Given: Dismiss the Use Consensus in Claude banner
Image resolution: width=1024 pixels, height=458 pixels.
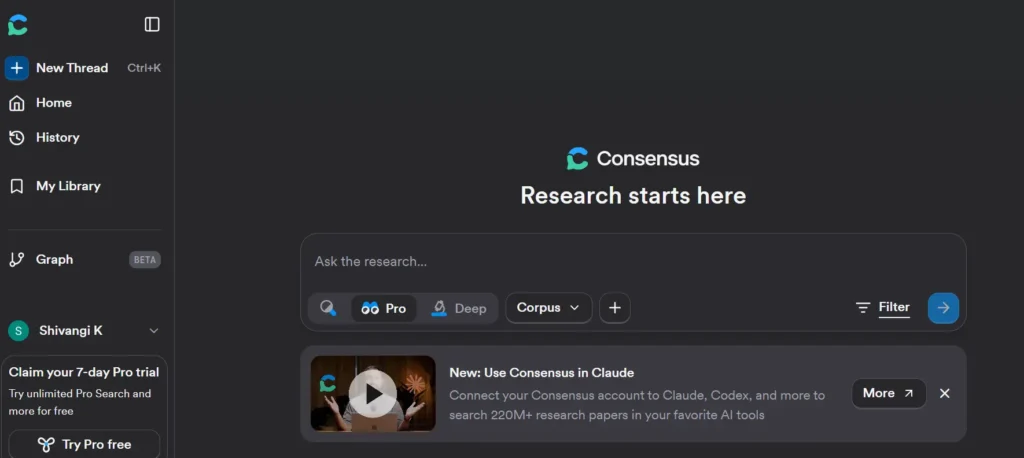Looking at the screenshot, I should [x=944, y=393].
